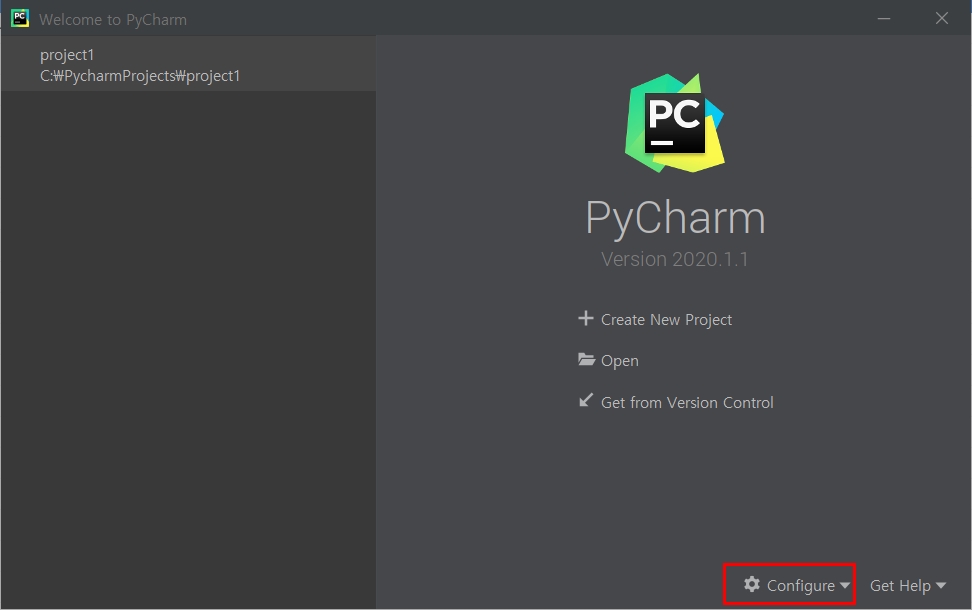Click the Open project link
This screenshot has height=610, width=972.
click(619, 361)
